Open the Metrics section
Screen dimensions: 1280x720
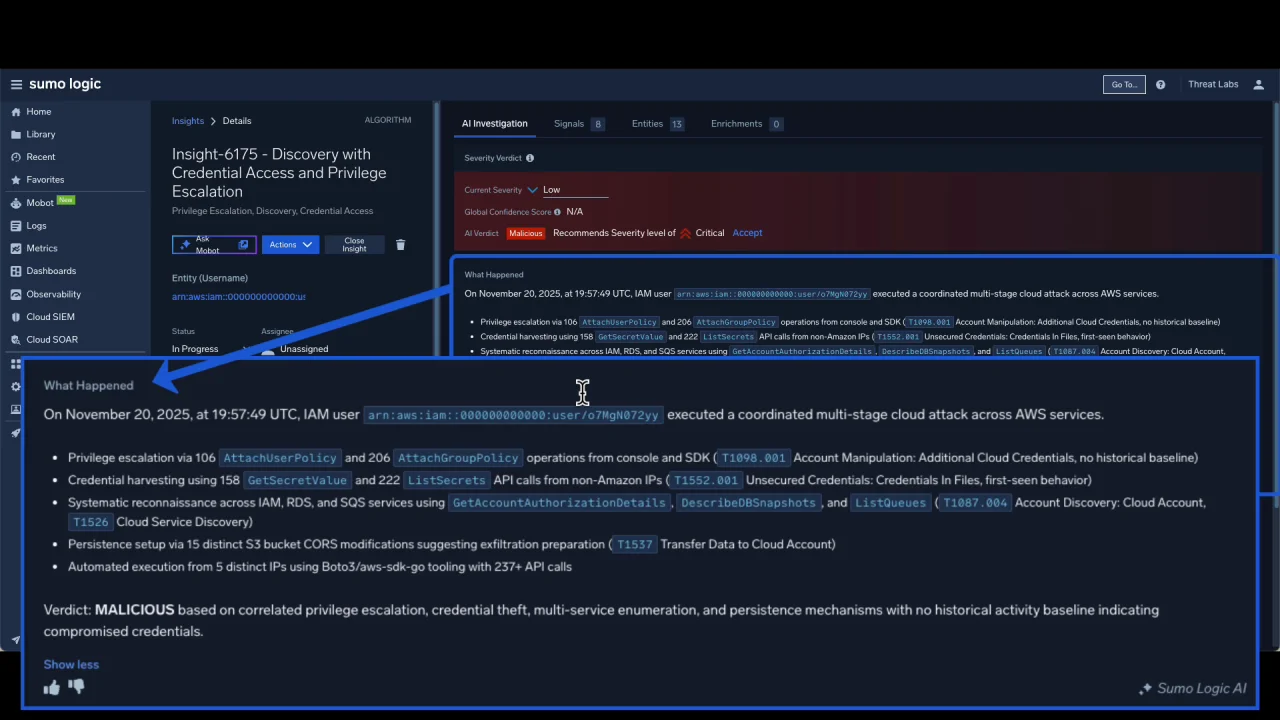click(x=41, y=248)
